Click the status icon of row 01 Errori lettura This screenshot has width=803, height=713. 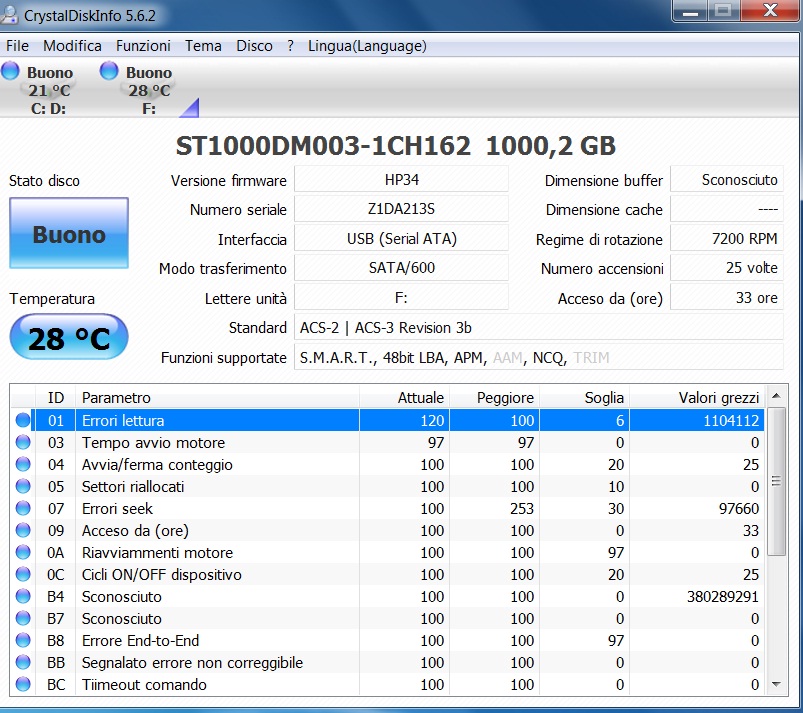click(23, 420)
